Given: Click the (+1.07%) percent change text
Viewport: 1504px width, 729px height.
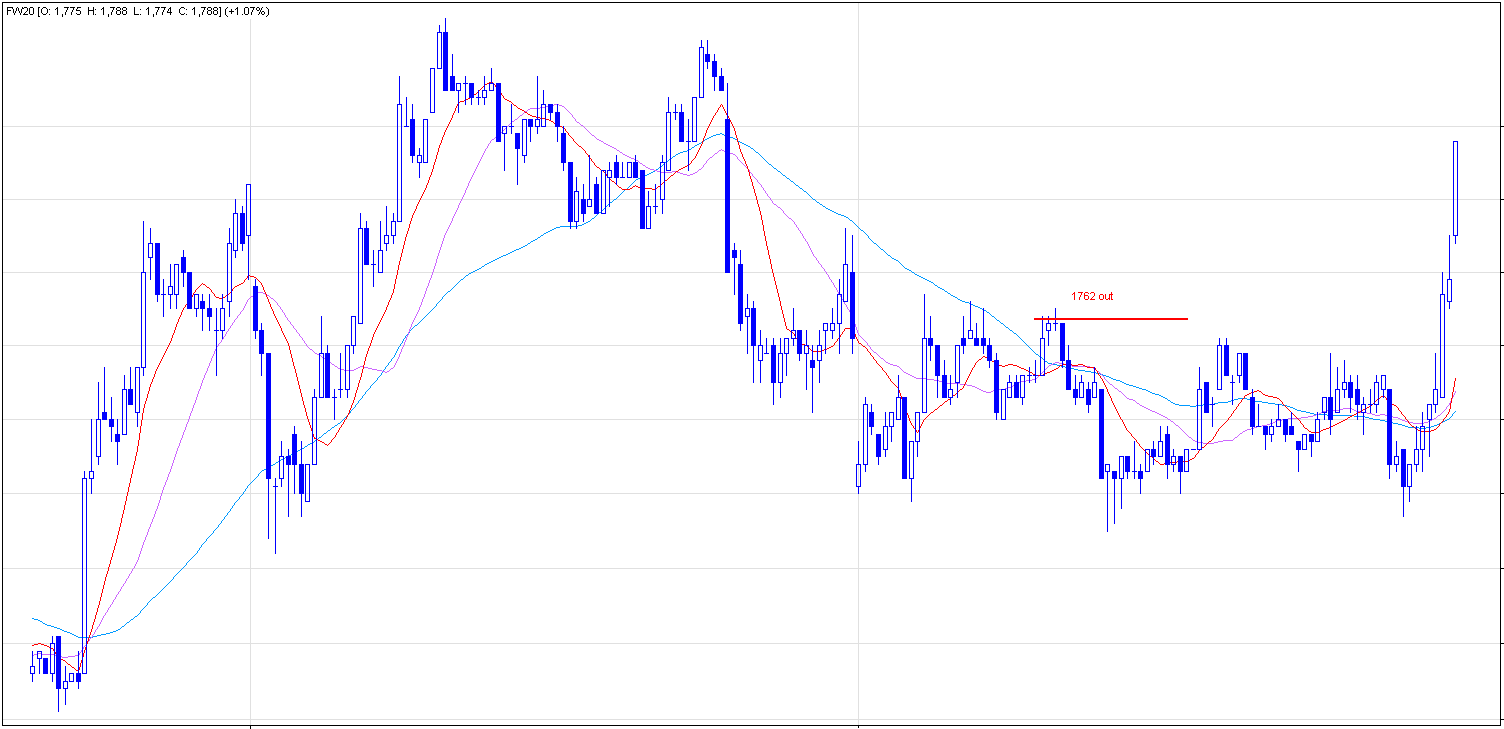Looking at the screenshot, I should 247,11.
